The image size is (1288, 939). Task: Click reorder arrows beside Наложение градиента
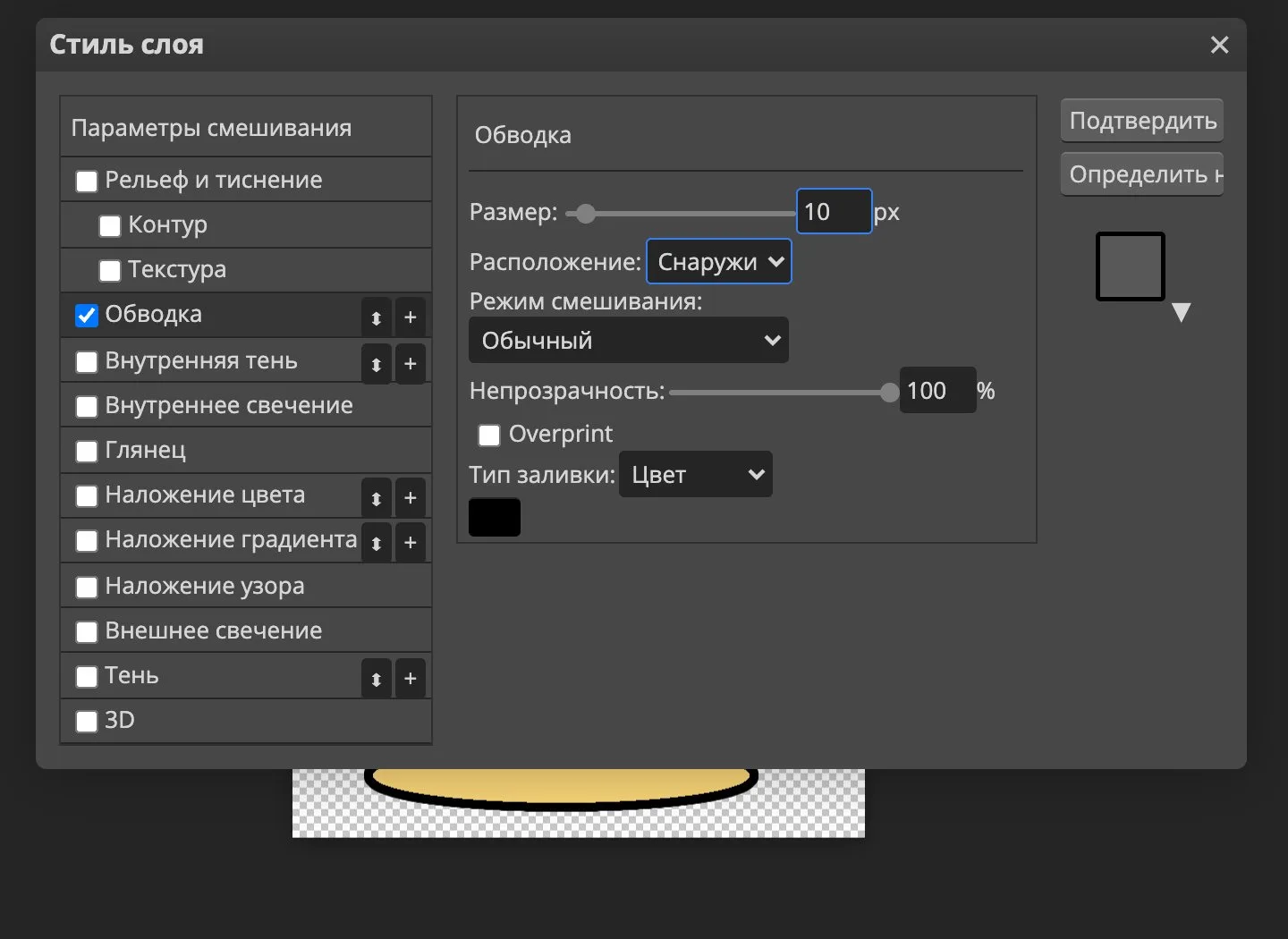point(377,543)
